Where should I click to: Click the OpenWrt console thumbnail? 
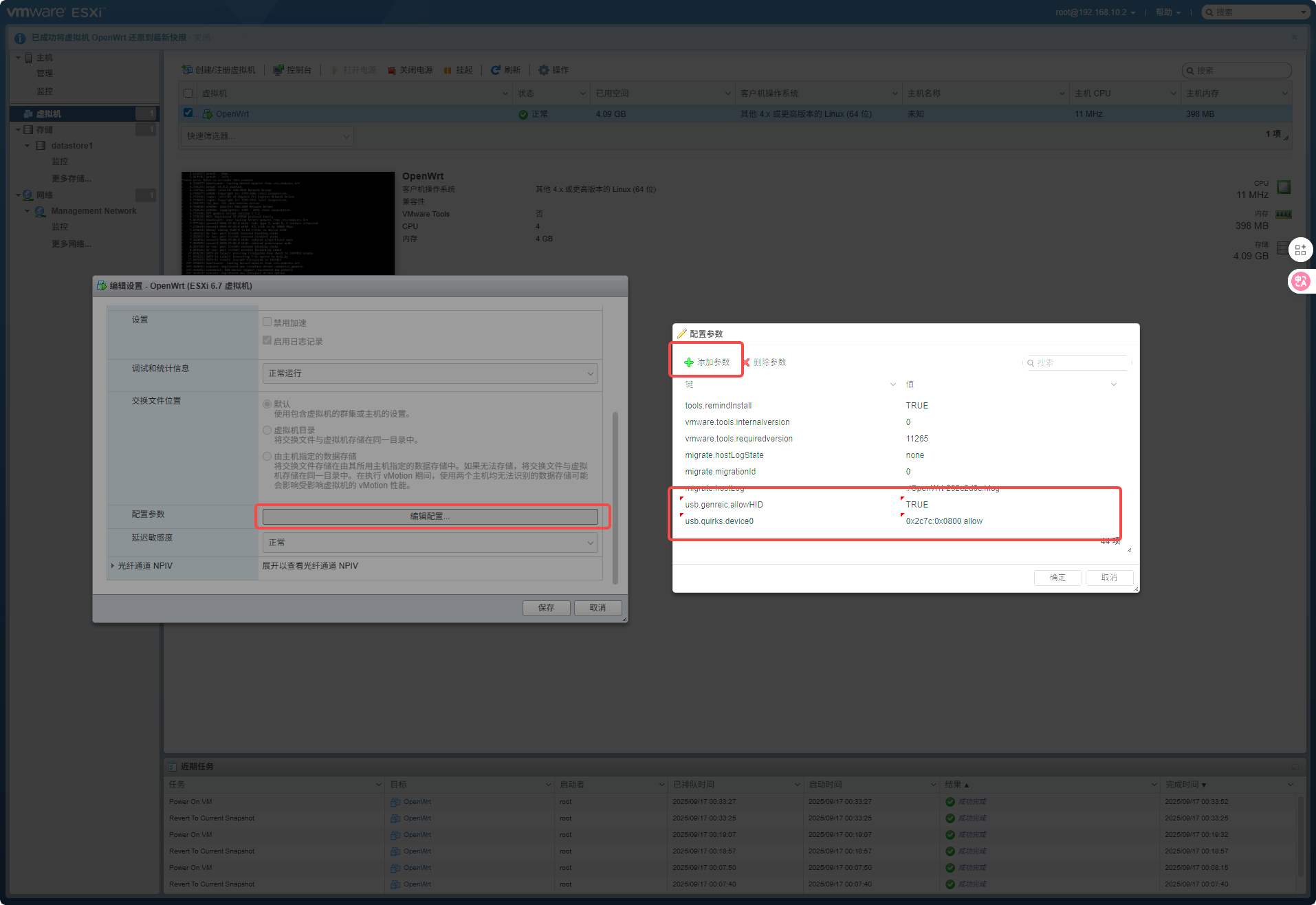click(x=288, y=223)
